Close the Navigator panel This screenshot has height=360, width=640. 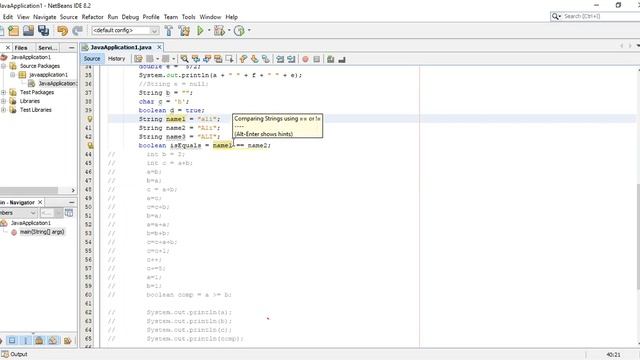pyautogui.click(x=40, y=202)
